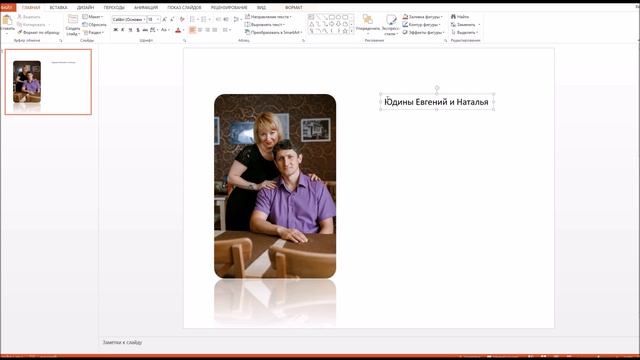Click the Find (Найти) binoculars icon

click(x=453, y=17)
